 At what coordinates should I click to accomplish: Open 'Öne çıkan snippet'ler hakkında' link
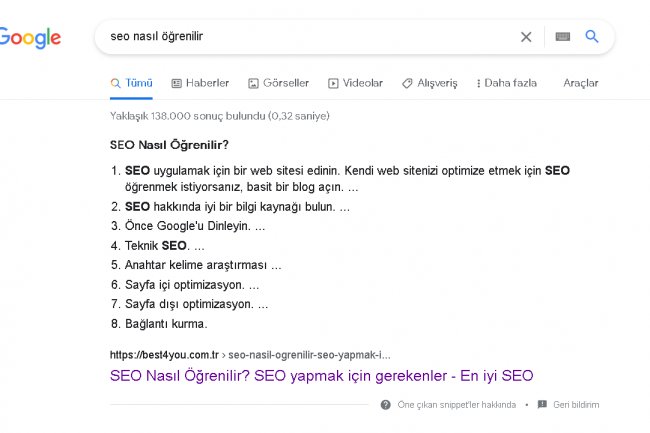[456, 405]
